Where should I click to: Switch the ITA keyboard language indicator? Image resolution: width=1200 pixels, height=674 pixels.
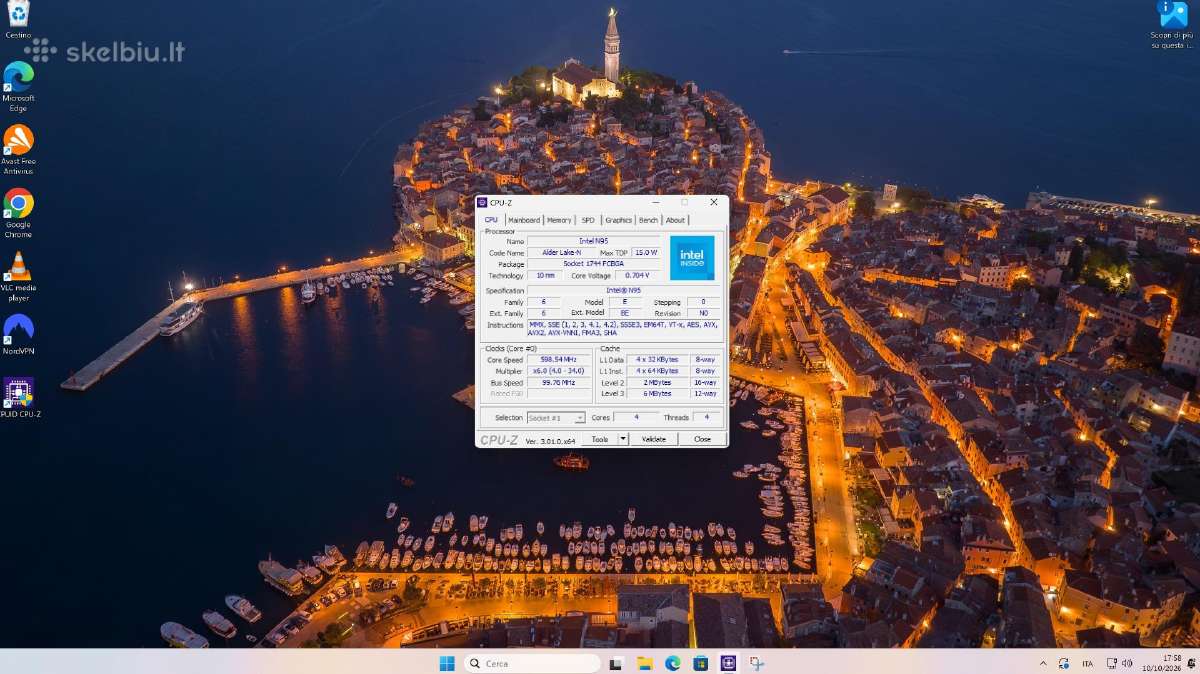1088,663
